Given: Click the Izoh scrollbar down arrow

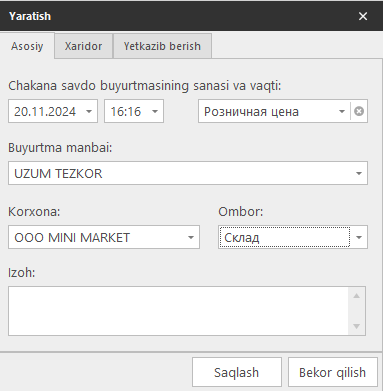Looking at the screenshot, I should (356, 326).
